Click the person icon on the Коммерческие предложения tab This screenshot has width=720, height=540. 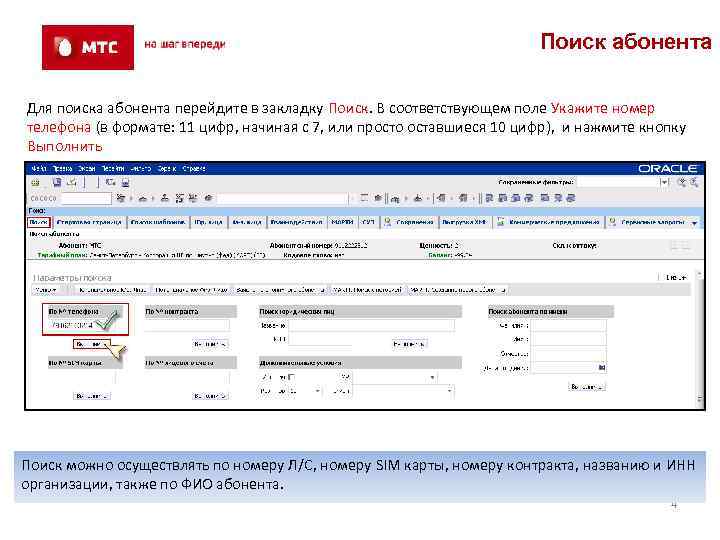tap(501, 222)
